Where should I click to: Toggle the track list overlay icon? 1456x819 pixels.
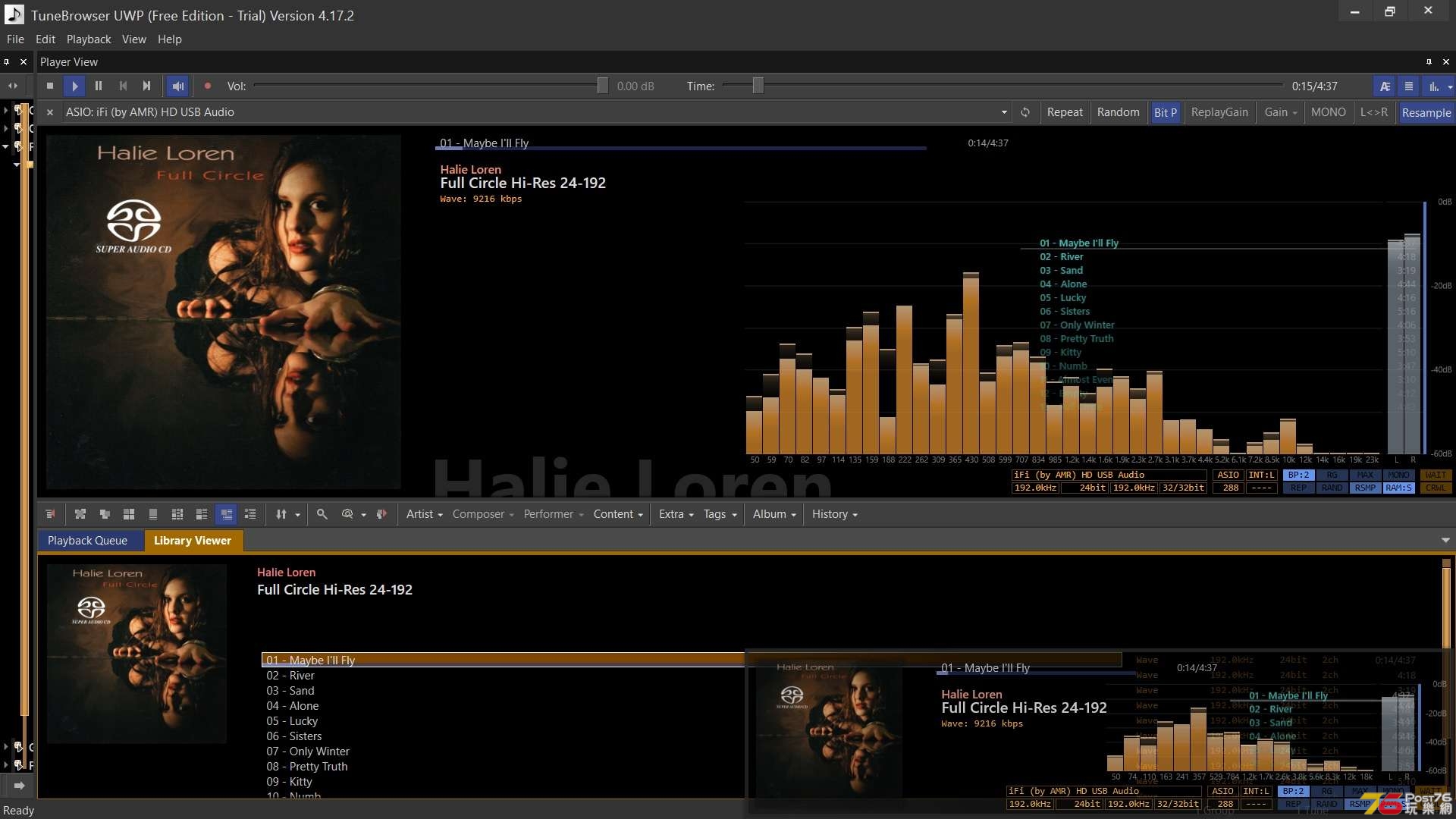[1409, 86]
